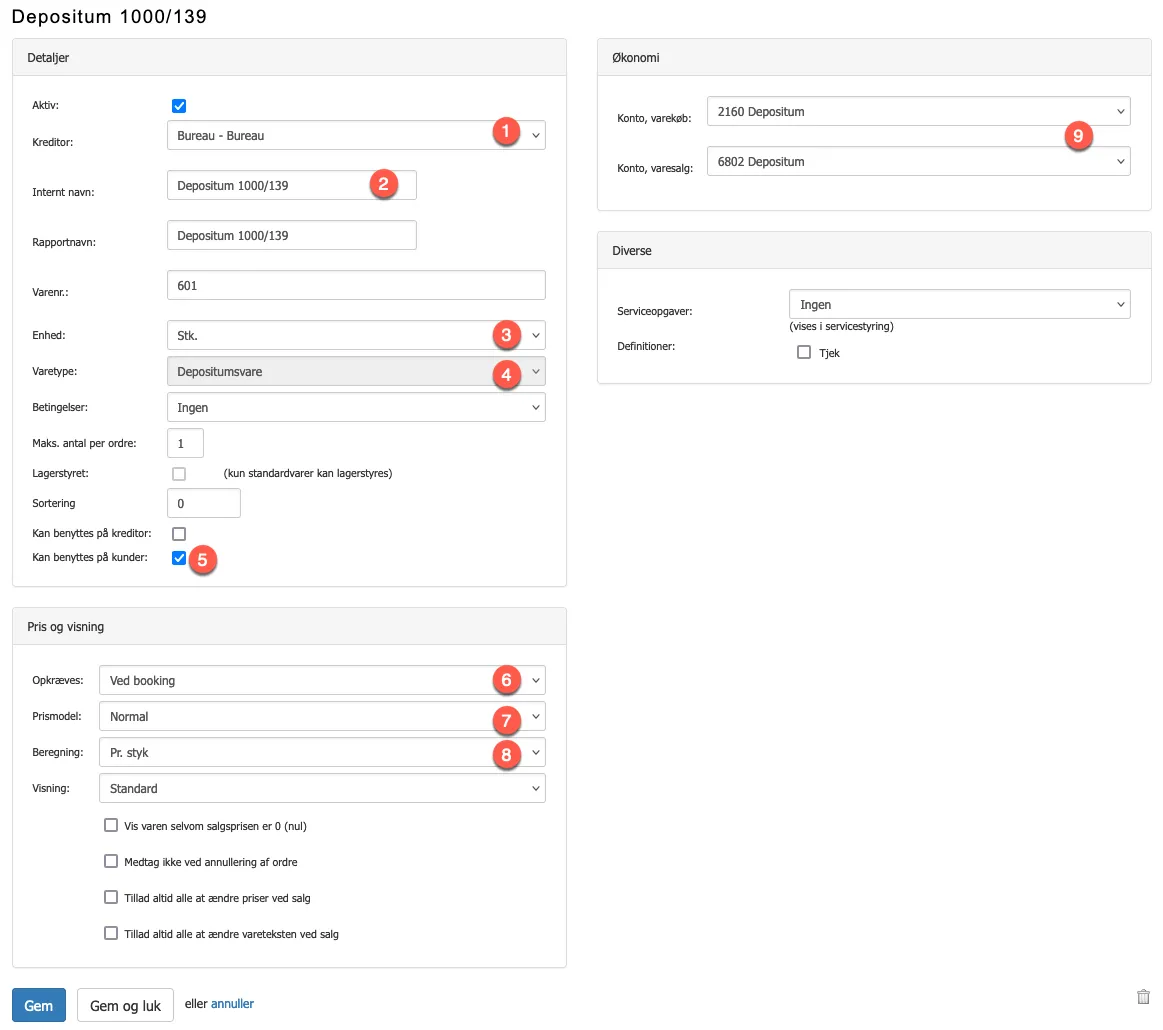The height and width of the screenshot is (1030, 1163).
Task: Focus the Varenr. input field
Action: pos(355,285)
